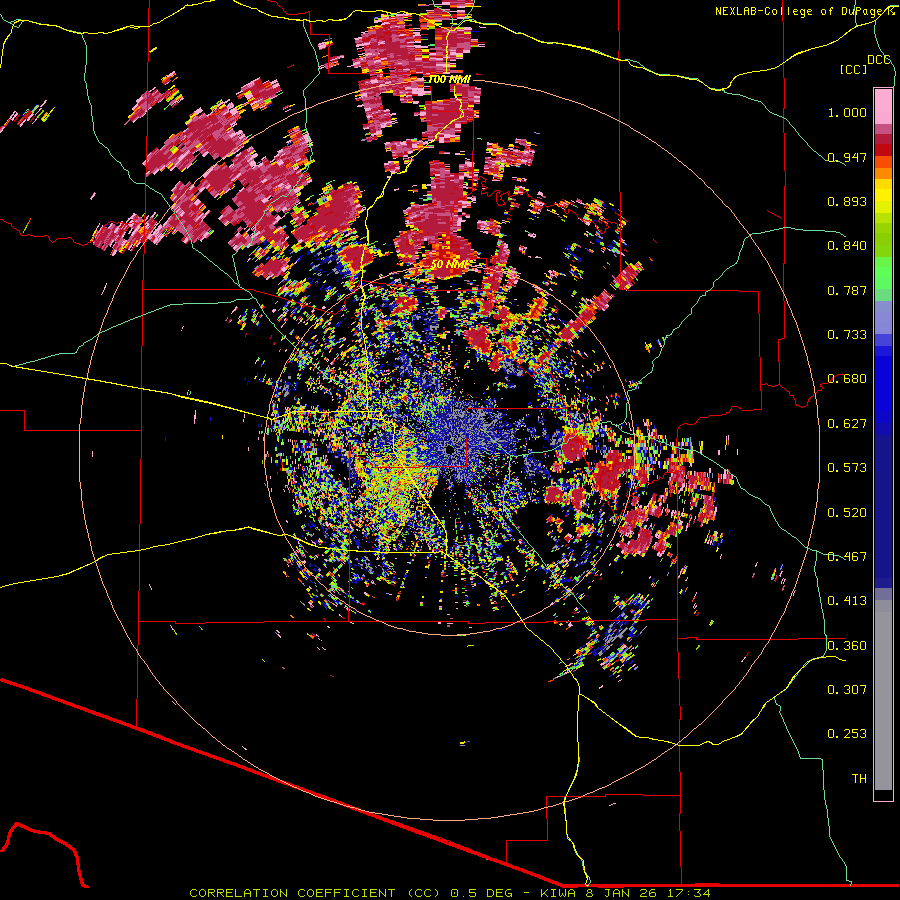Select the 0.467 scale value
Screen dimensions: 900x900
(x=847, y=557)
